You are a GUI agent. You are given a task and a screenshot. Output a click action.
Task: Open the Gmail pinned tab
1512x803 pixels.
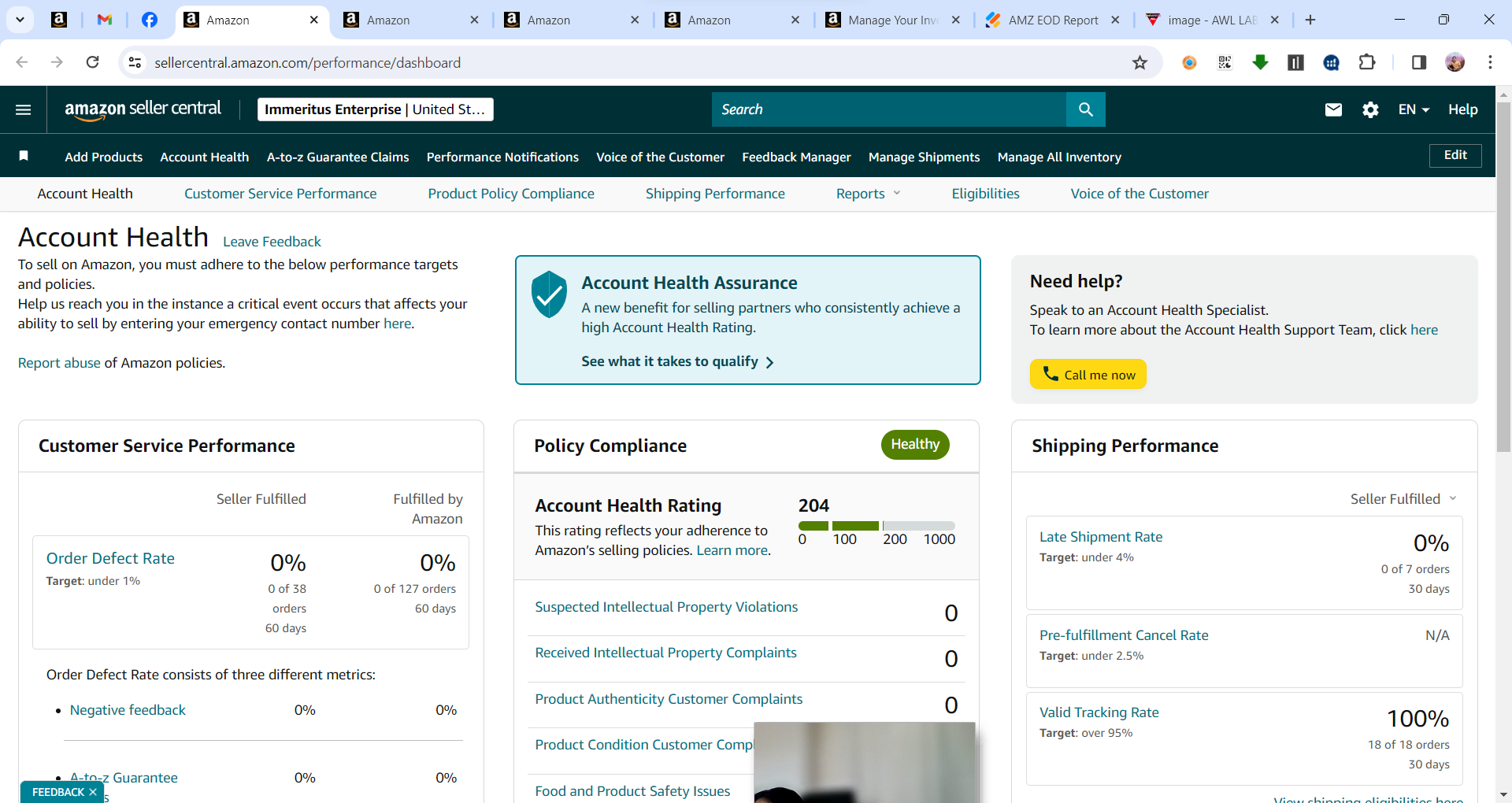[105, 20]
